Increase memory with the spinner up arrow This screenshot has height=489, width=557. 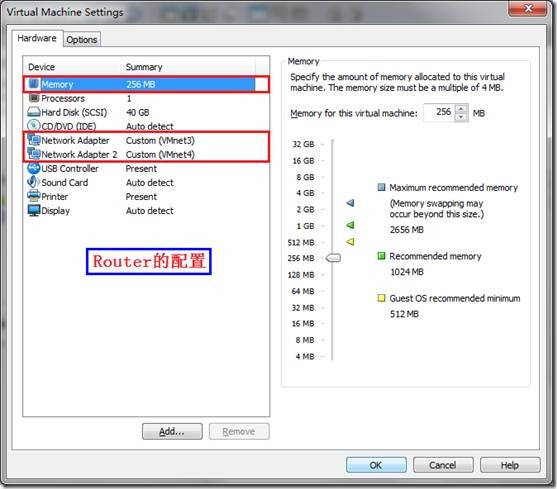461,109
